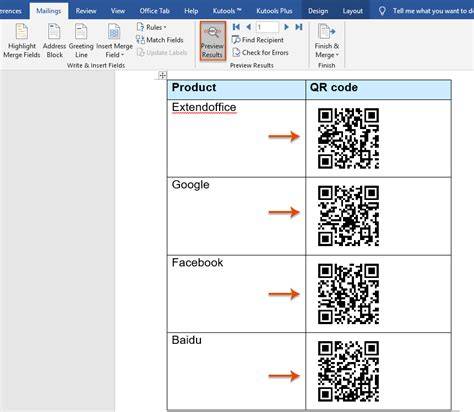474x412 pixels.
Task: Jump to the last record
Action: pos(299,27)
